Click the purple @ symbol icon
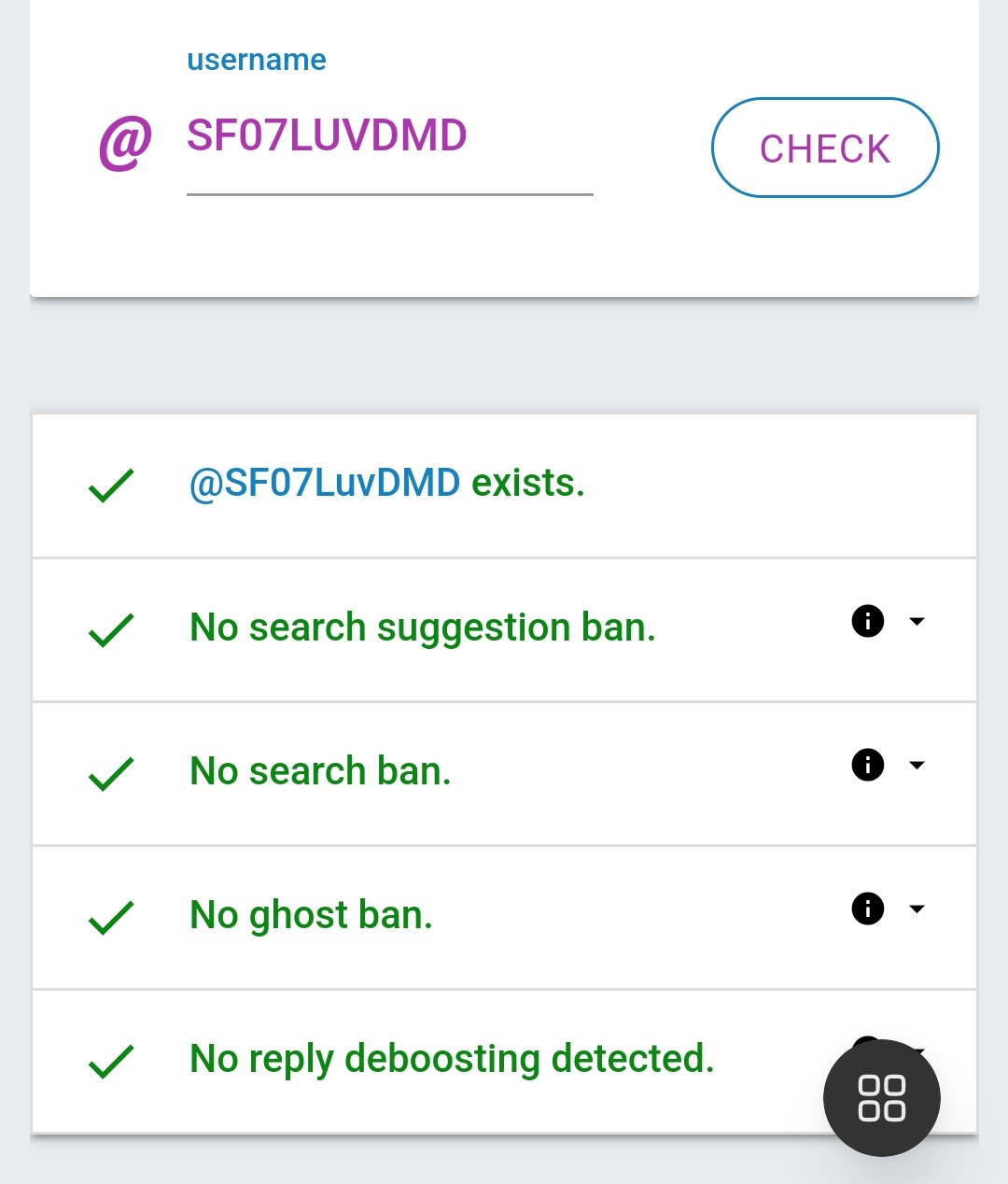Screen dimensions: 1008x1184 [x=125, y=143]
